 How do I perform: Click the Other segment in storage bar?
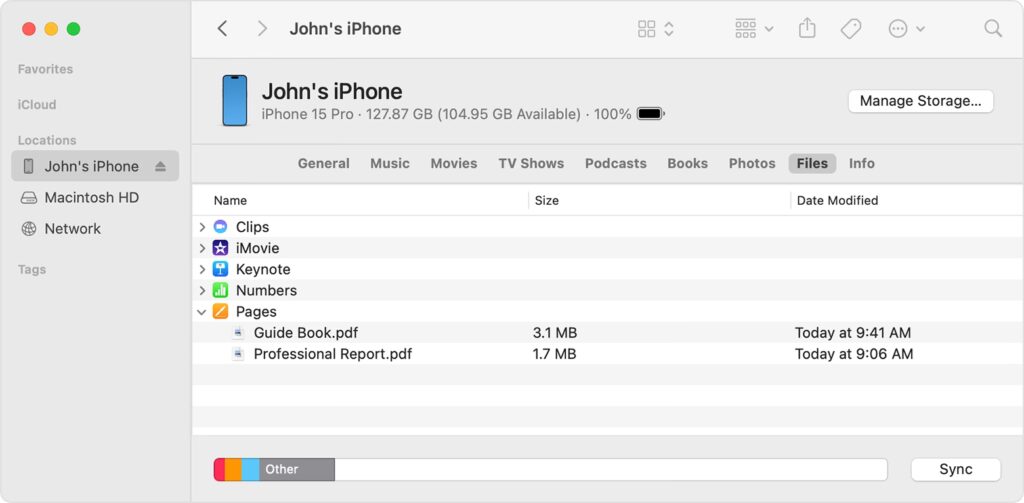[297, 469]
